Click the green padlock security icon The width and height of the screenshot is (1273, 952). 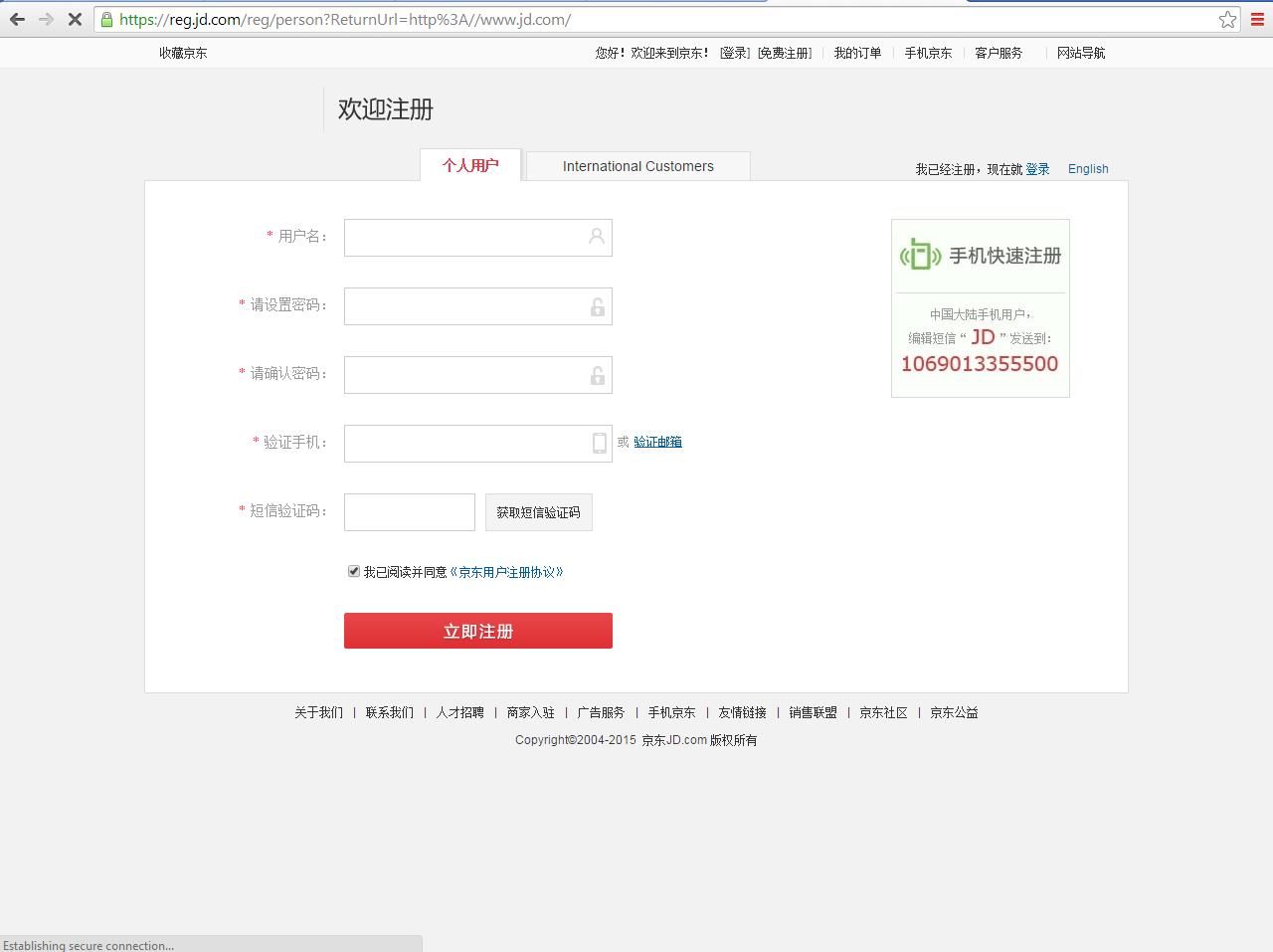107,19
